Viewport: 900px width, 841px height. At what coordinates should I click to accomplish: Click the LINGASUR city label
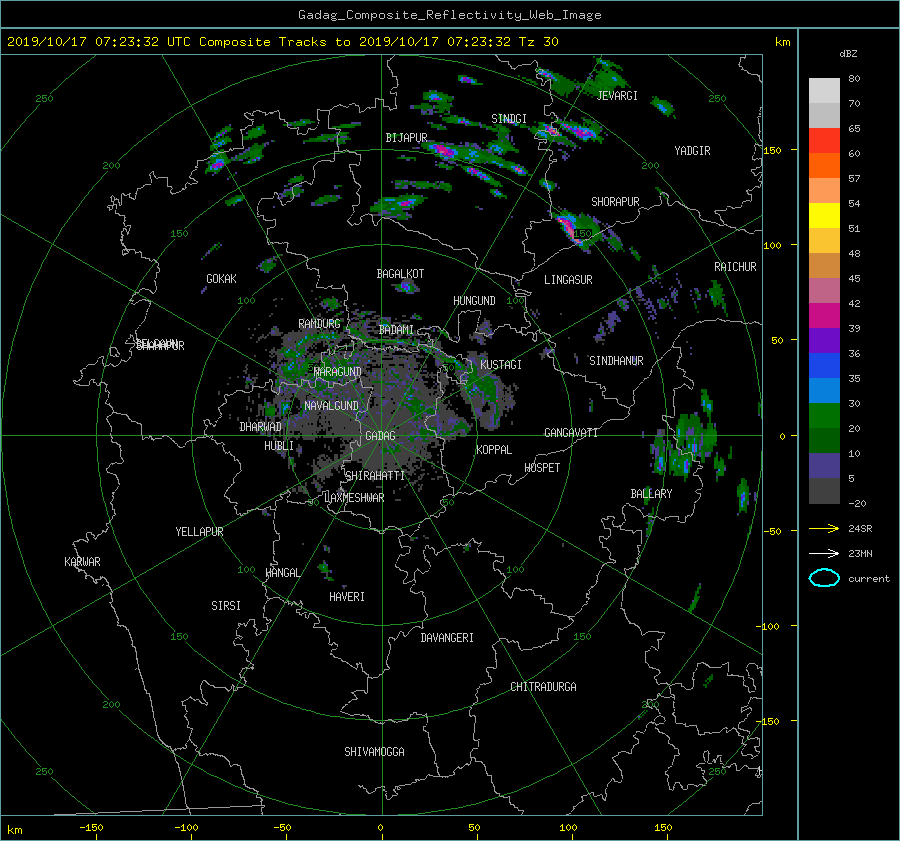pyautogui.click(x=568, y=280)
